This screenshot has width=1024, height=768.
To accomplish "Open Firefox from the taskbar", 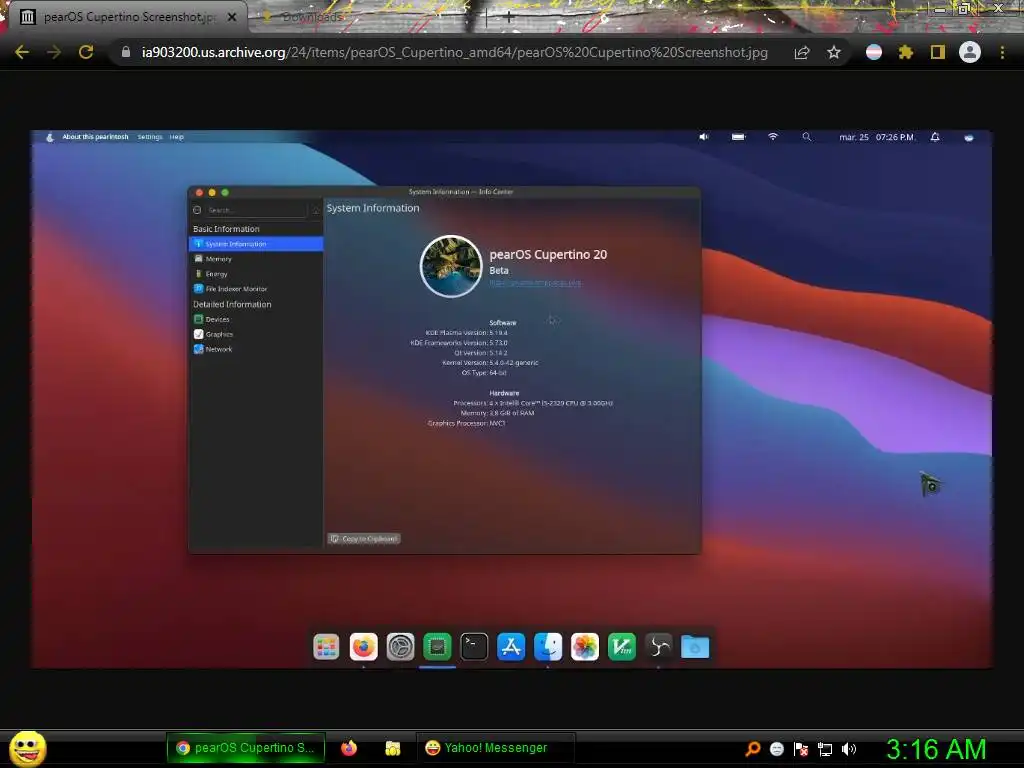I will point(349,748).
